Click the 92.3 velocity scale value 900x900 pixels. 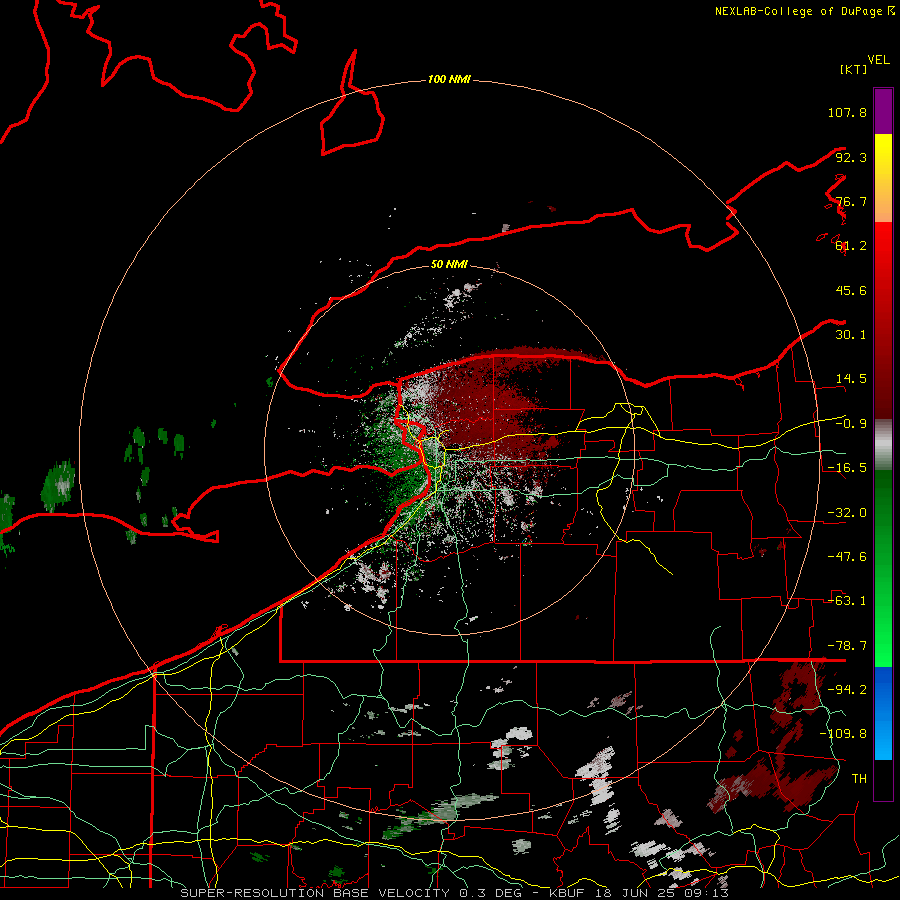[851, 157]
